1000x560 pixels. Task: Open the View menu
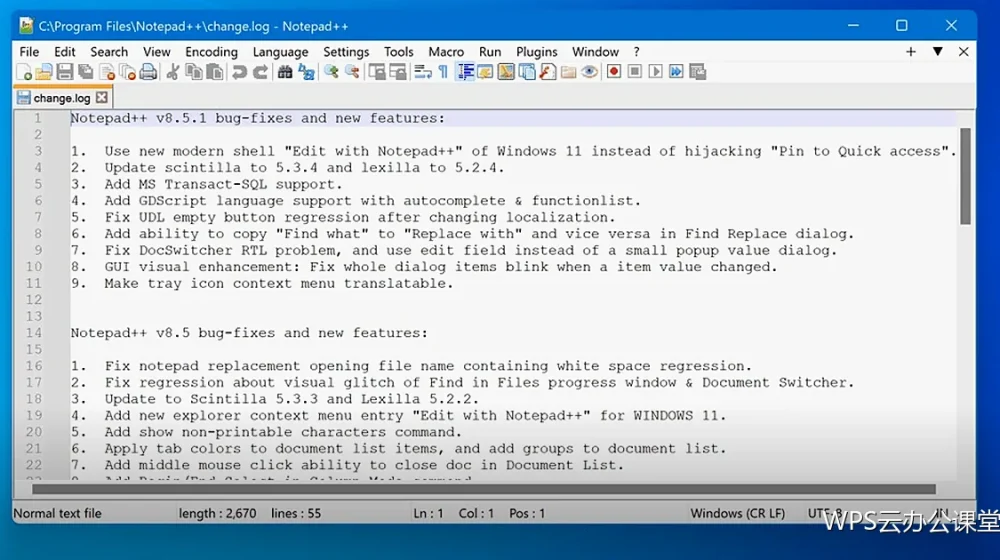156,52
